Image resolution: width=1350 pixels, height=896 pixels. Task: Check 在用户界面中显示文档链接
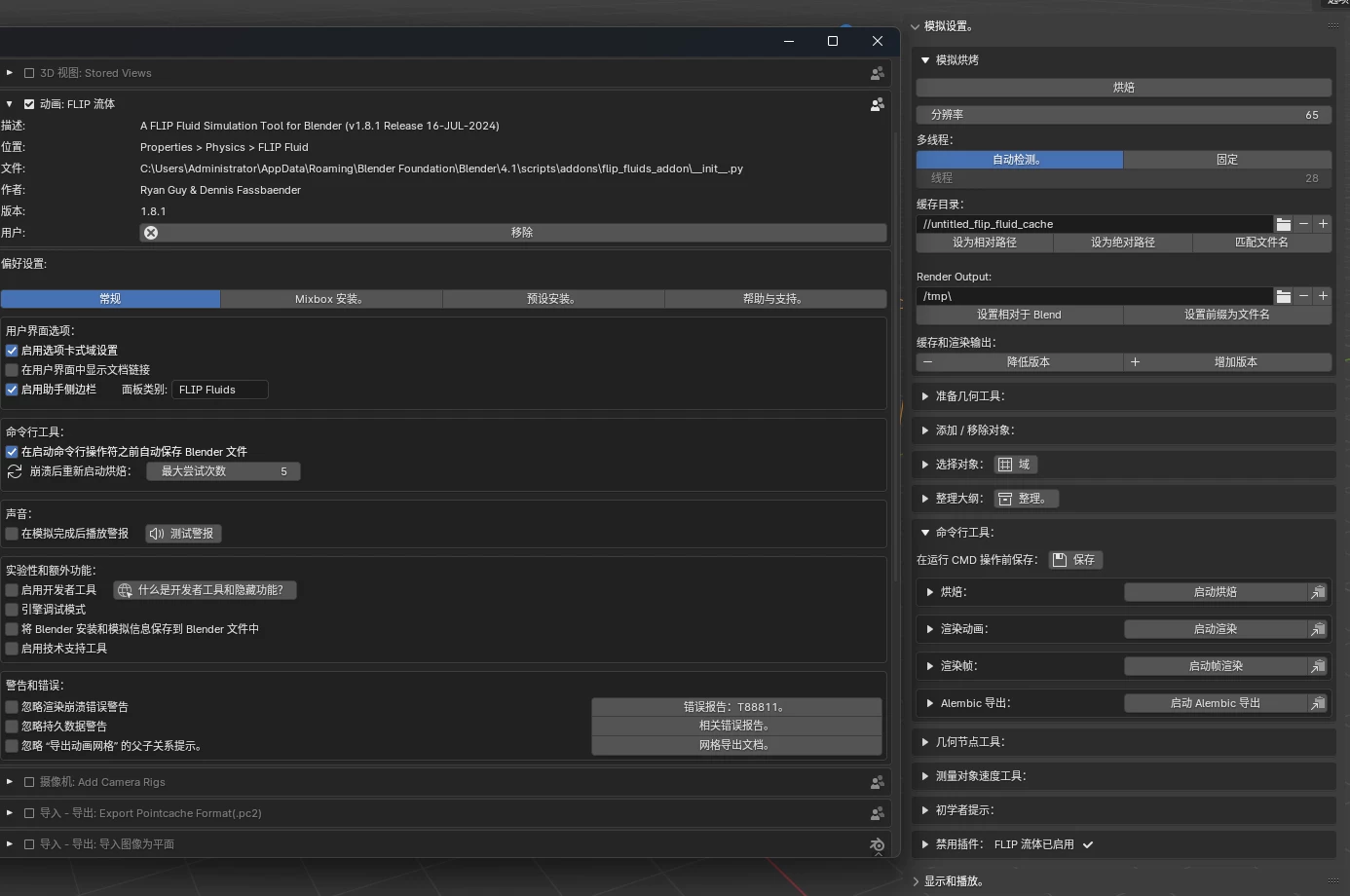coord(12,370)
